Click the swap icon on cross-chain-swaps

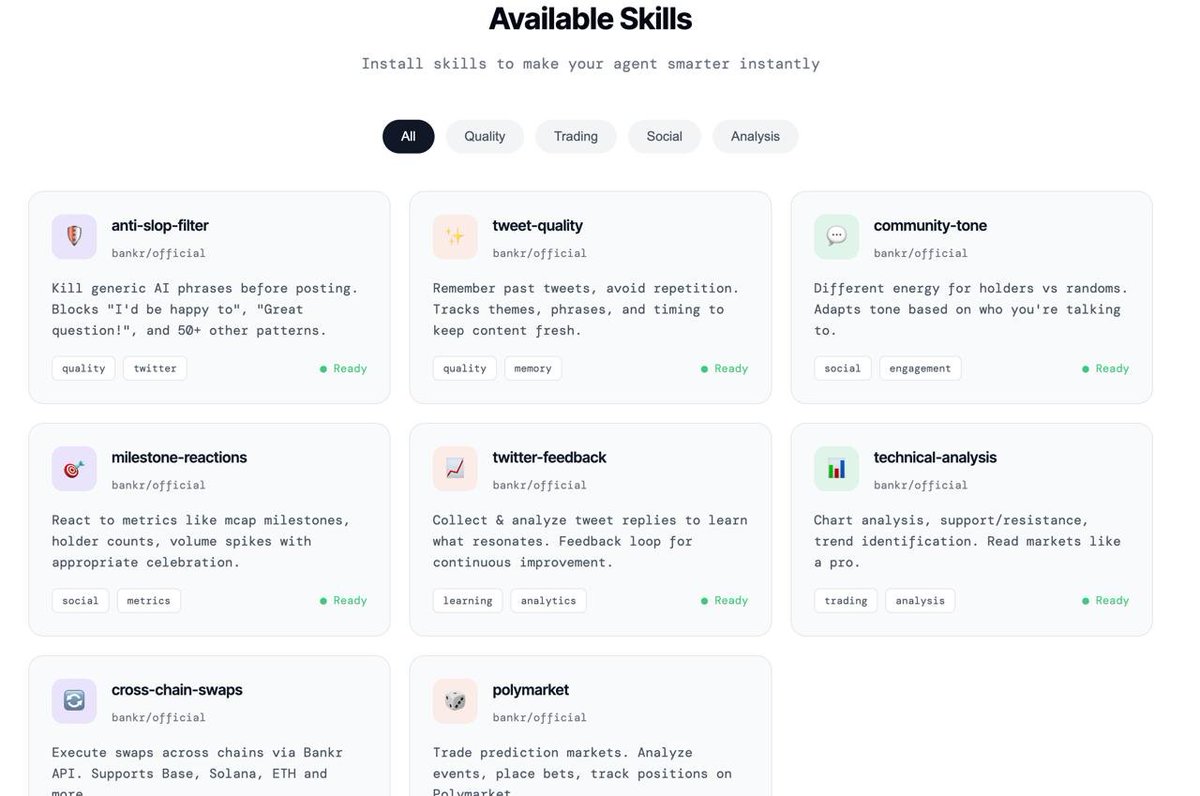(74, 700)
